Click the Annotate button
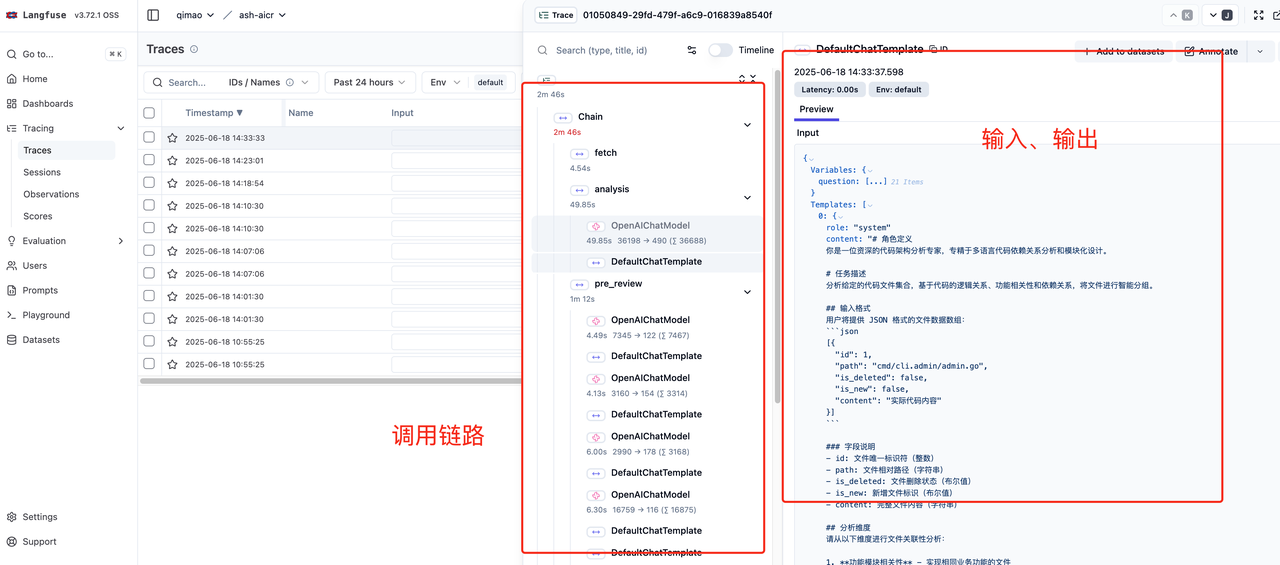This screenshot has height=565, width=1280. pyautogui.click(x=1212, y=51)
